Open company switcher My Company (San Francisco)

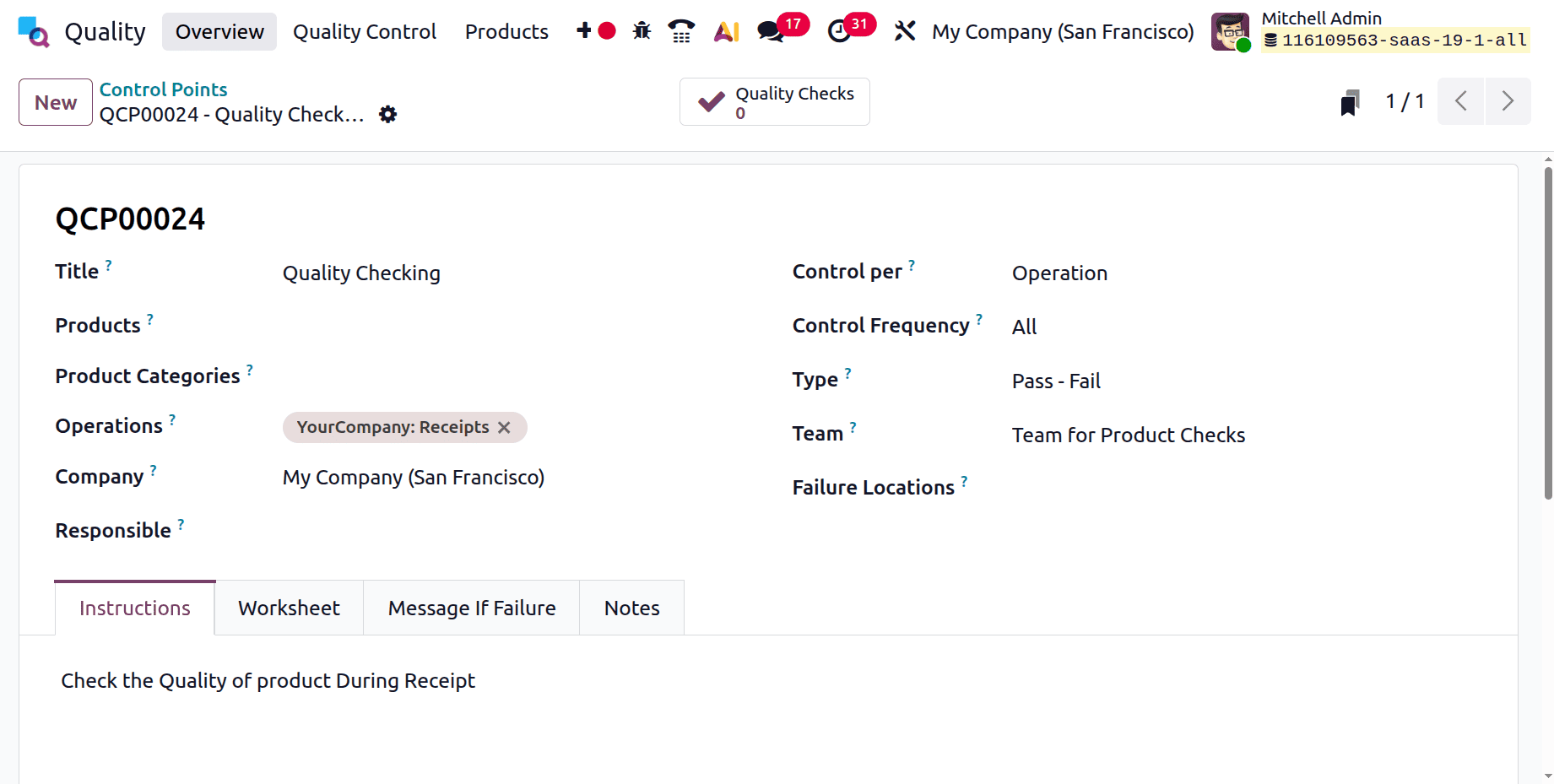[1063, 32]
